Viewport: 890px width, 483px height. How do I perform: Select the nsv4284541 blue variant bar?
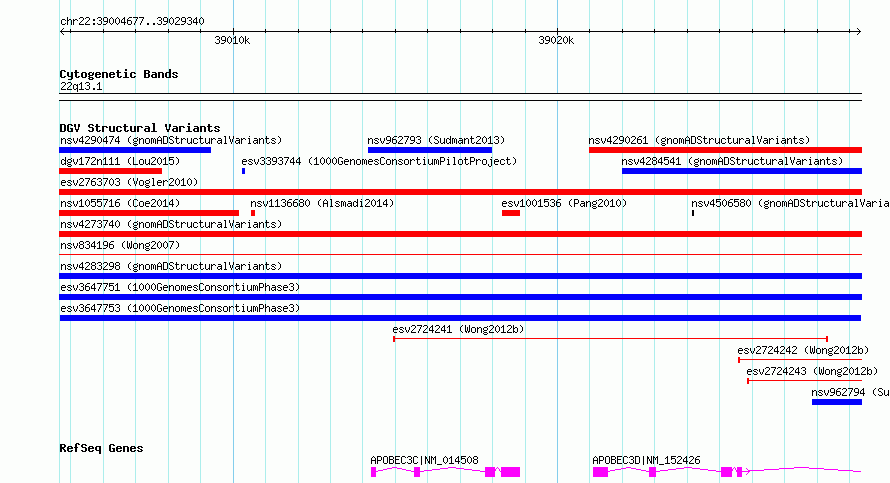pyautogui.click(x=742, y=171)
